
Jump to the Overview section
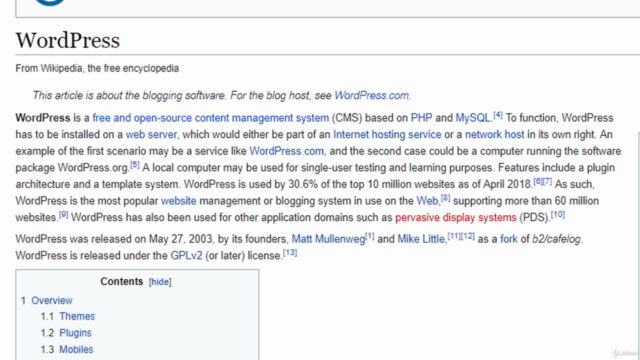pos(52,300)
